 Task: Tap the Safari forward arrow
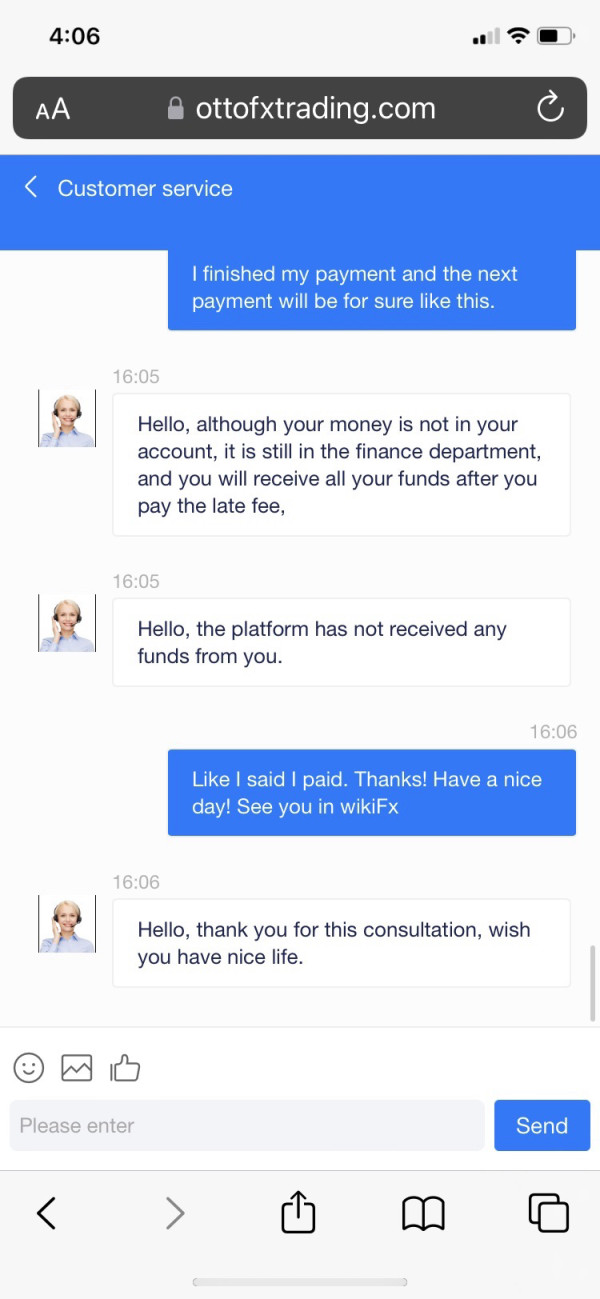175,1213
